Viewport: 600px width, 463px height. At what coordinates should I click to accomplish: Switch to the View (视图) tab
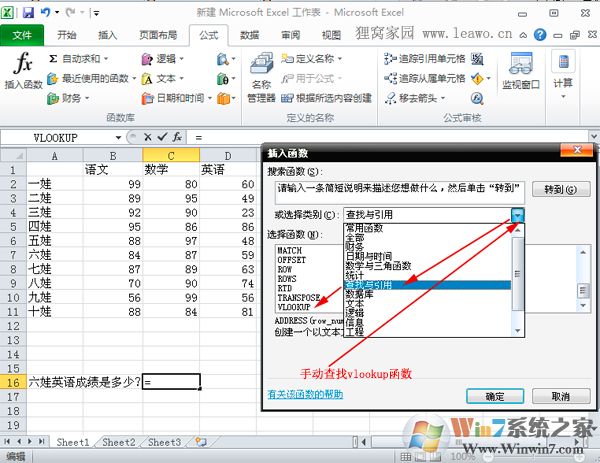(x=331, y=35)
